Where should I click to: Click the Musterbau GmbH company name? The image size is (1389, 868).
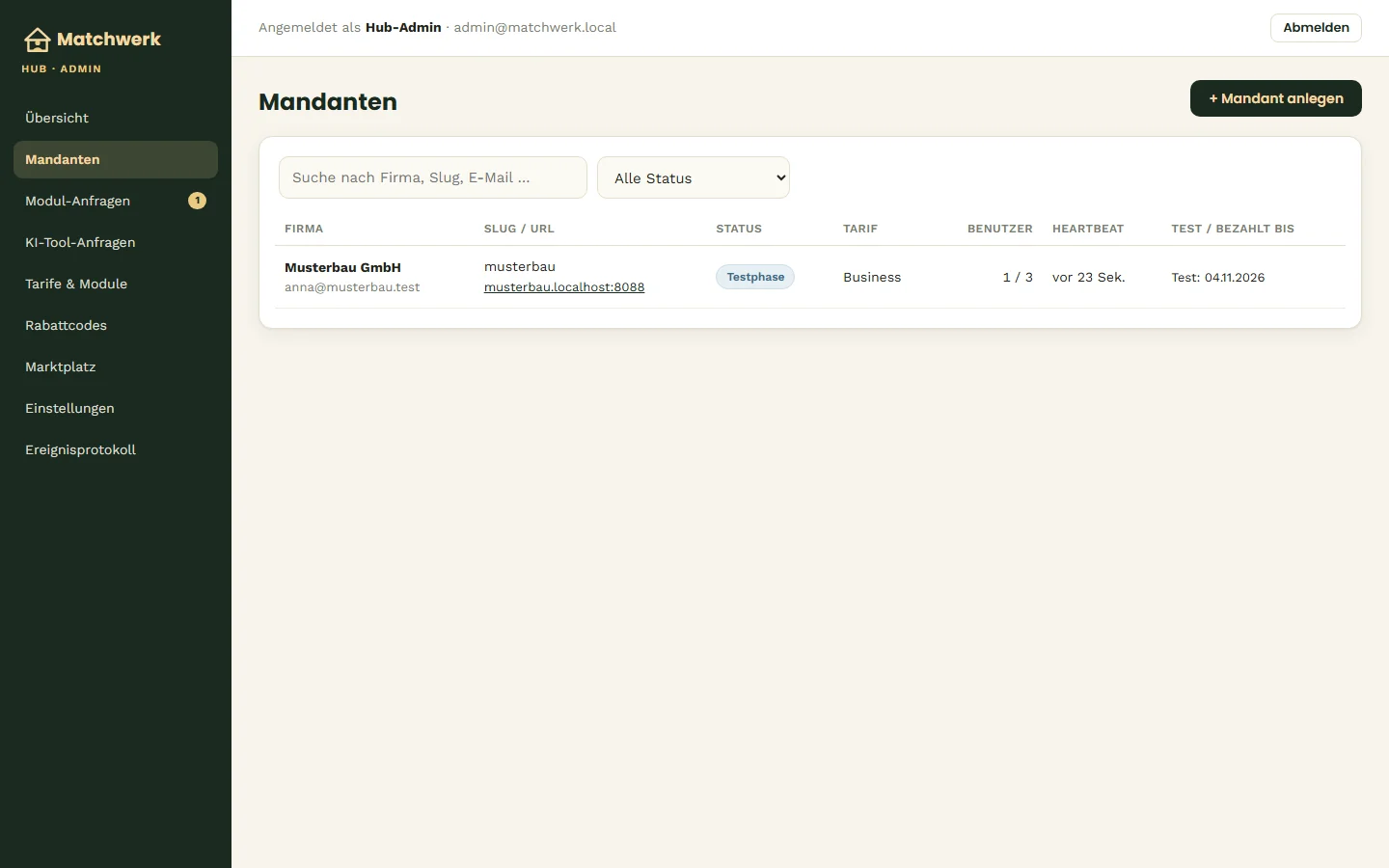[342, 267]
